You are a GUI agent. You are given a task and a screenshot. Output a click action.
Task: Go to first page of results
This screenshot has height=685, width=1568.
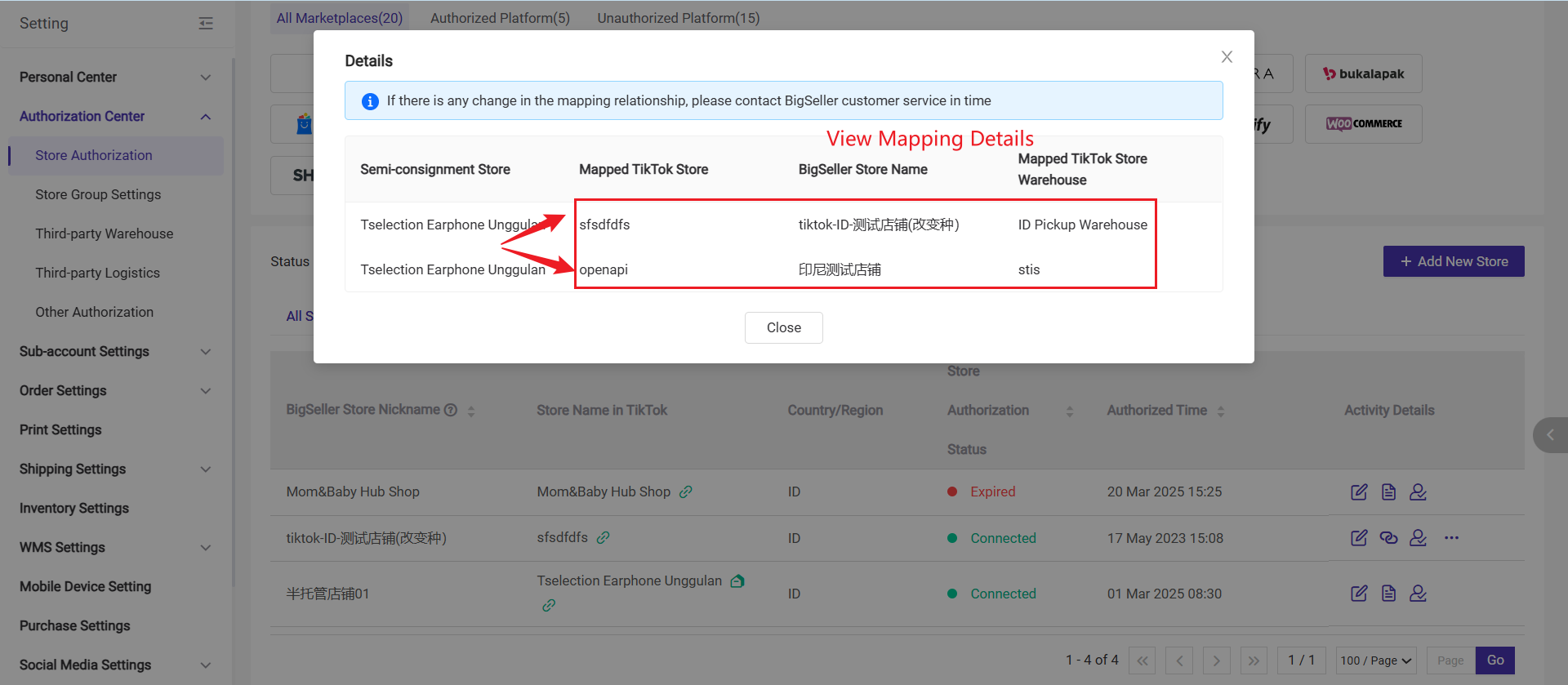coord(1142,661)
